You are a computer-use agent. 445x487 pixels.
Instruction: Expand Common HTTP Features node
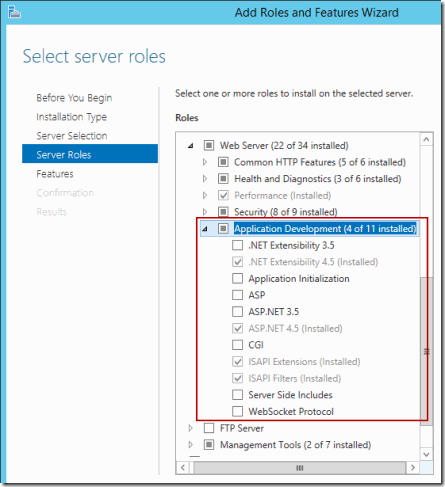(205, 162)
